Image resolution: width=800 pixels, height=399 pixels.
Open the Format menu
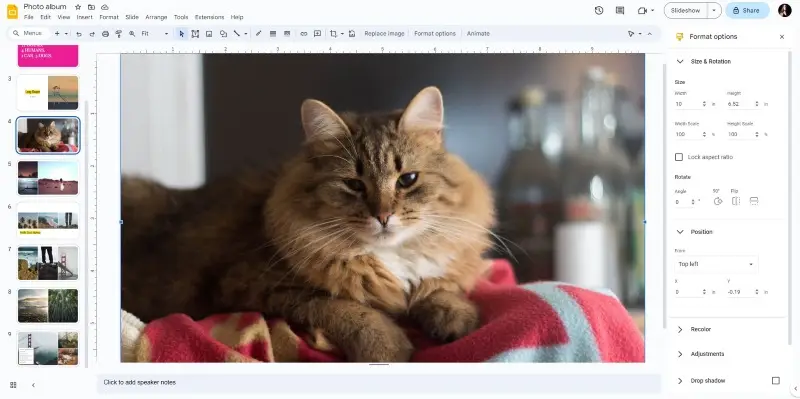[109, 17]
